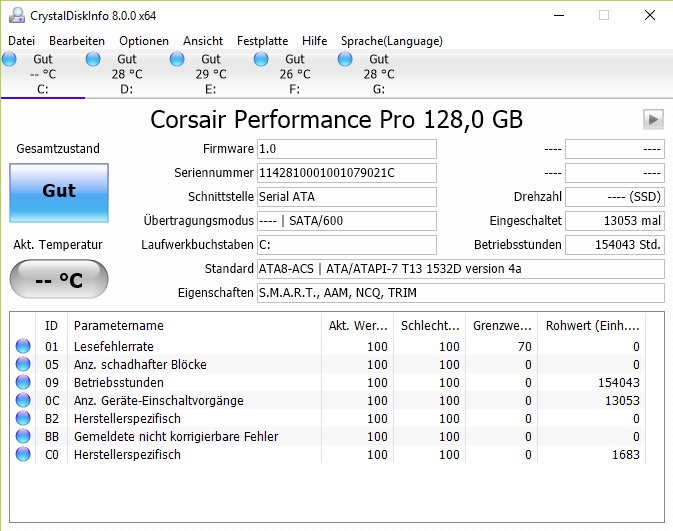
Task: Switch to the E: drive tab label
Action: pyautogui.click(x=210, y=89)
